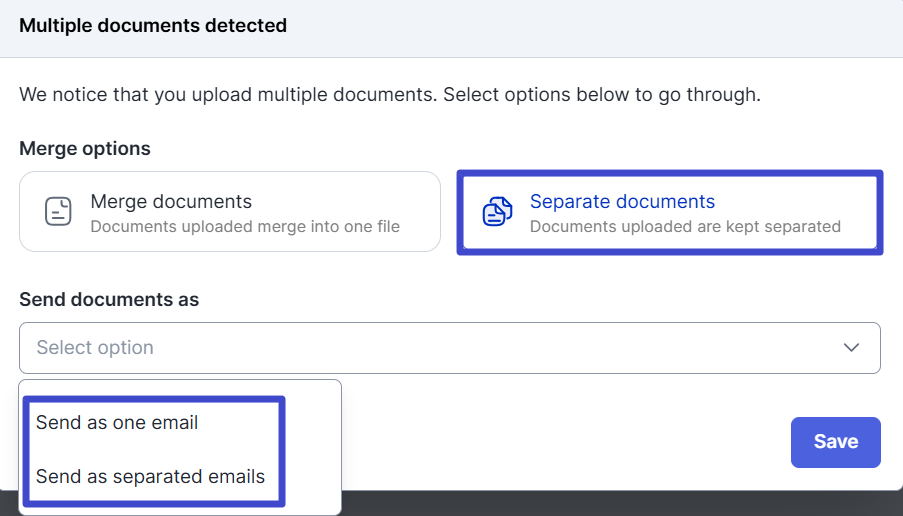Viewport: 903px width, 516px height.
Task: Open the Select option combo box
Action: coord(449,348)
